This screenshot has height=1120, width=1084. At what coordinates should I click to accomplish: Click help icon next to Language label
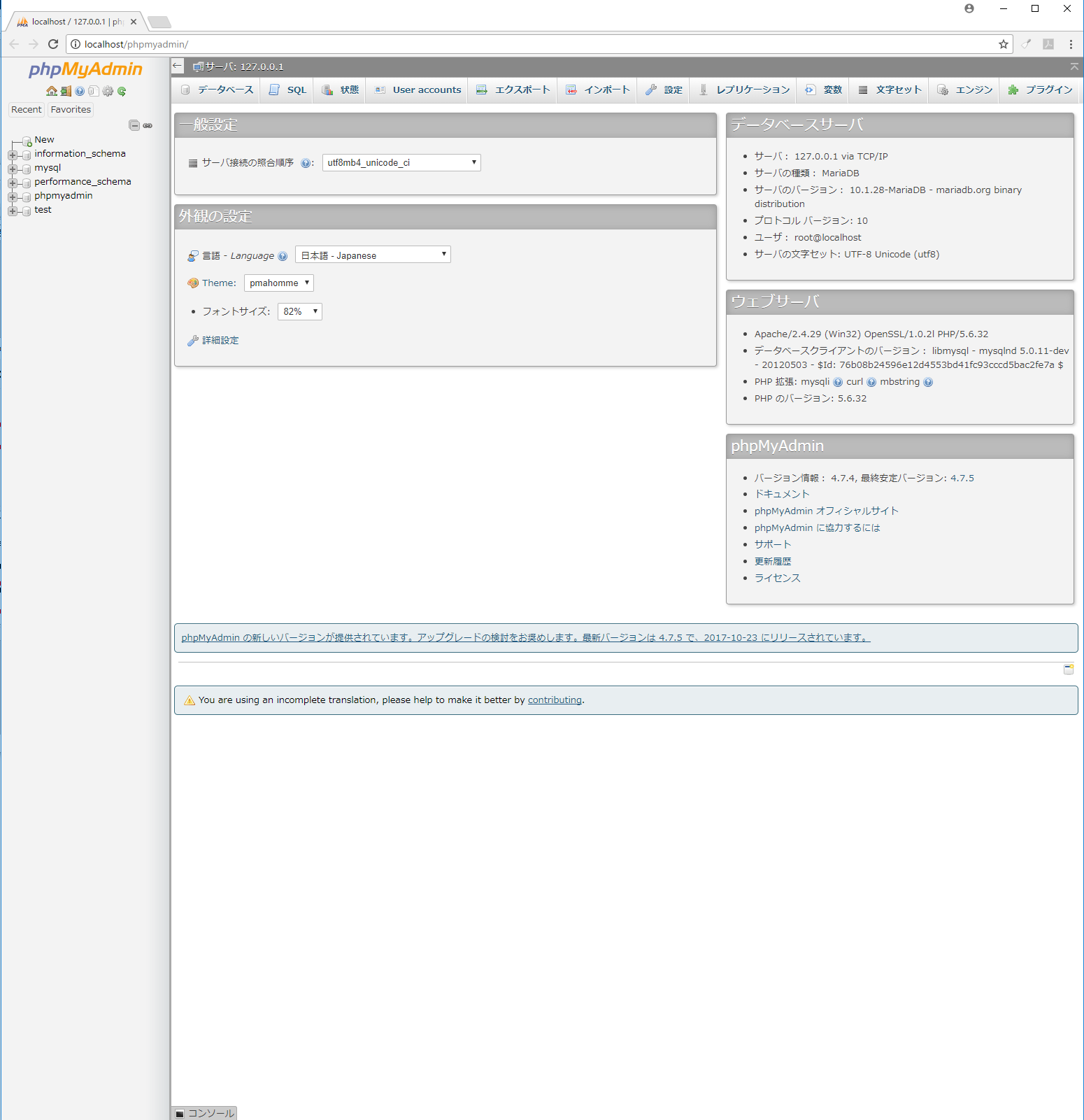click(283, 256)
